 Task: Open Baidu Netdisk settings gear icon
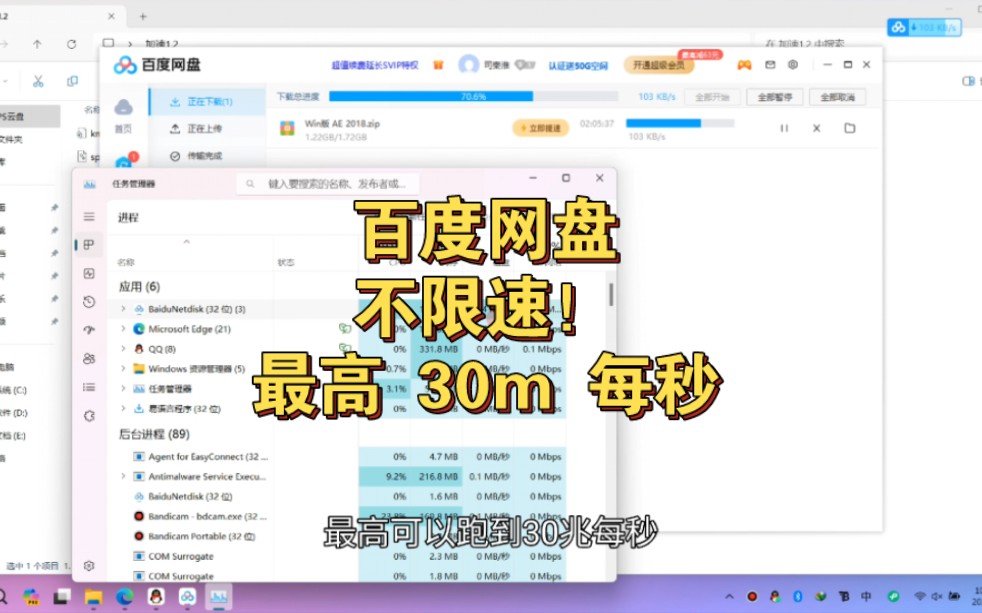pos(793,64)
